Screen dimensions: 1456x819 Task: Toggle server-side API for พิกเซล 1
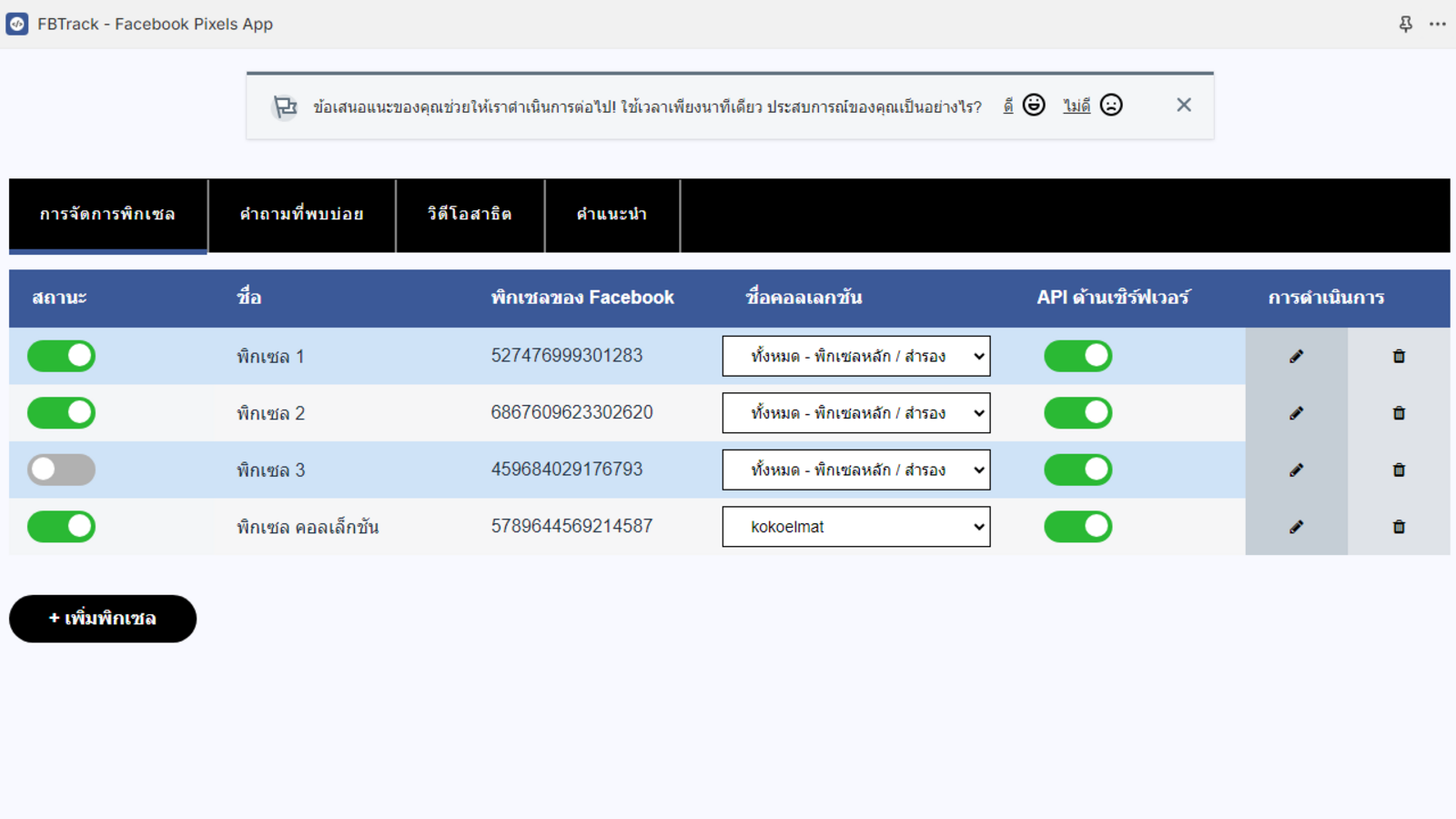click(1077, 356)
